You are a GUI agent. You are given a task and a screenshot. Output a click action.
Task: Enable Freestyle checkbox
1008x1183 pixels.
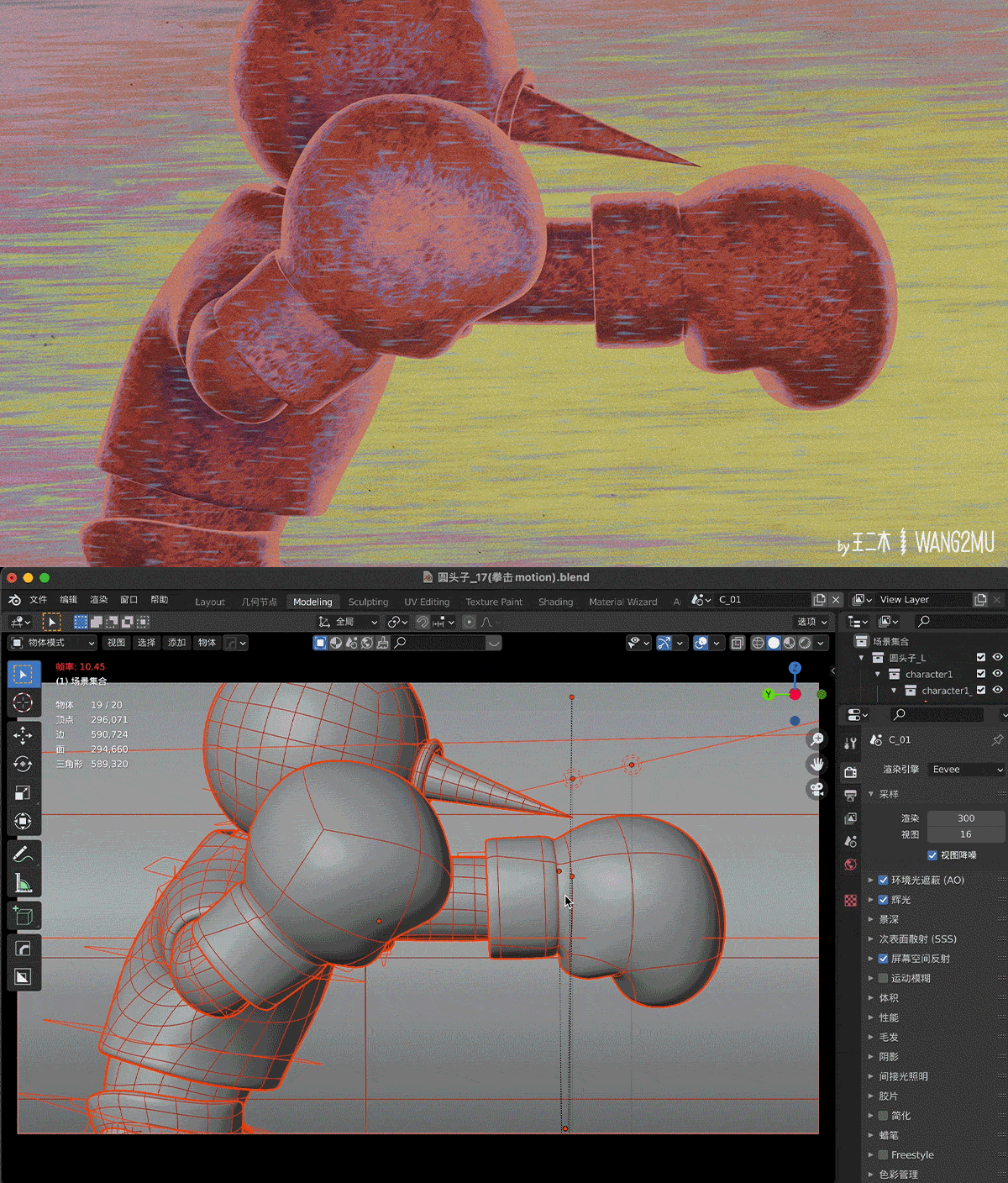[883, 1155]
